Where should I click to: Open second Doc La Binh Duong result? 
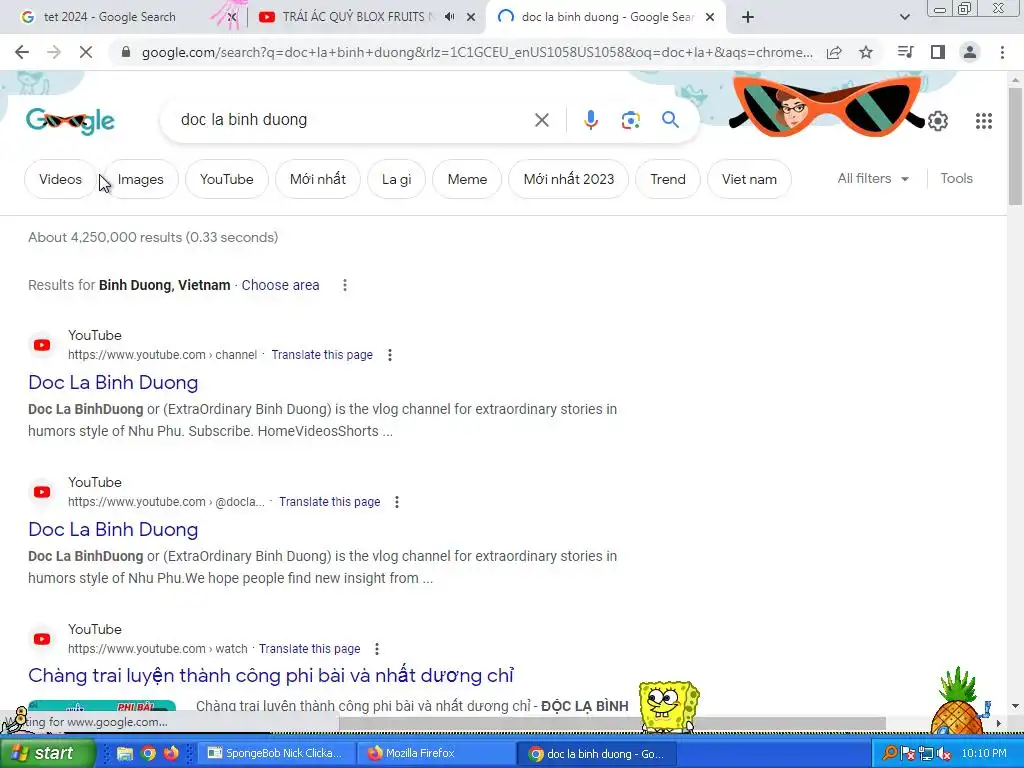tap(113, 530)
